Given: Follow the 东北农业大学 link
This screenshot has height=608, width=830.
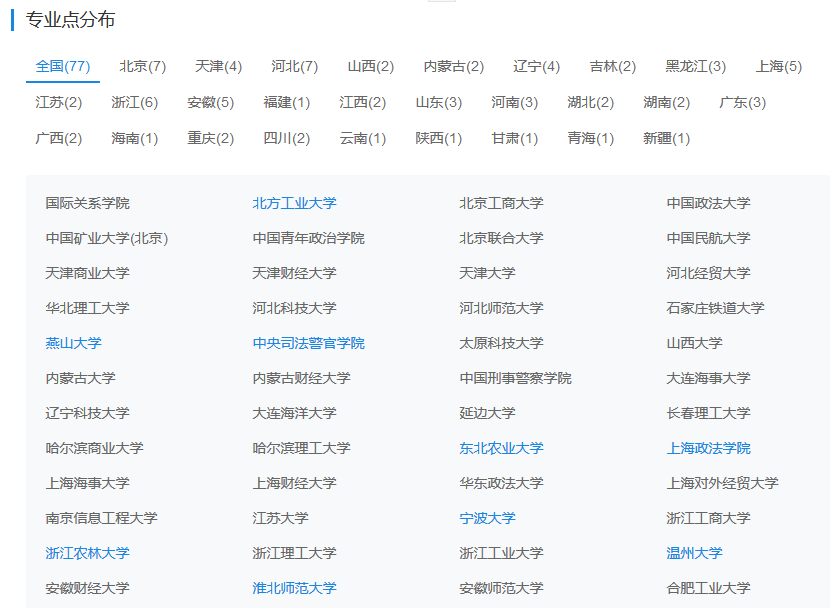Looking at the screenshot, I should 501,448.
